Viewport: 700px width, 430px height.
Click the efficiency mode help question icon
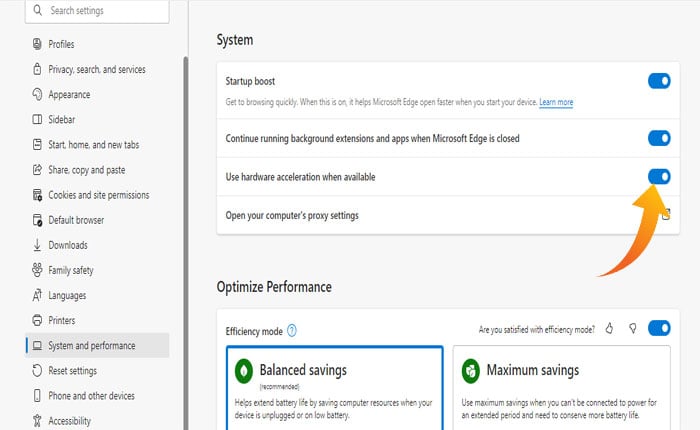[292, 330]
